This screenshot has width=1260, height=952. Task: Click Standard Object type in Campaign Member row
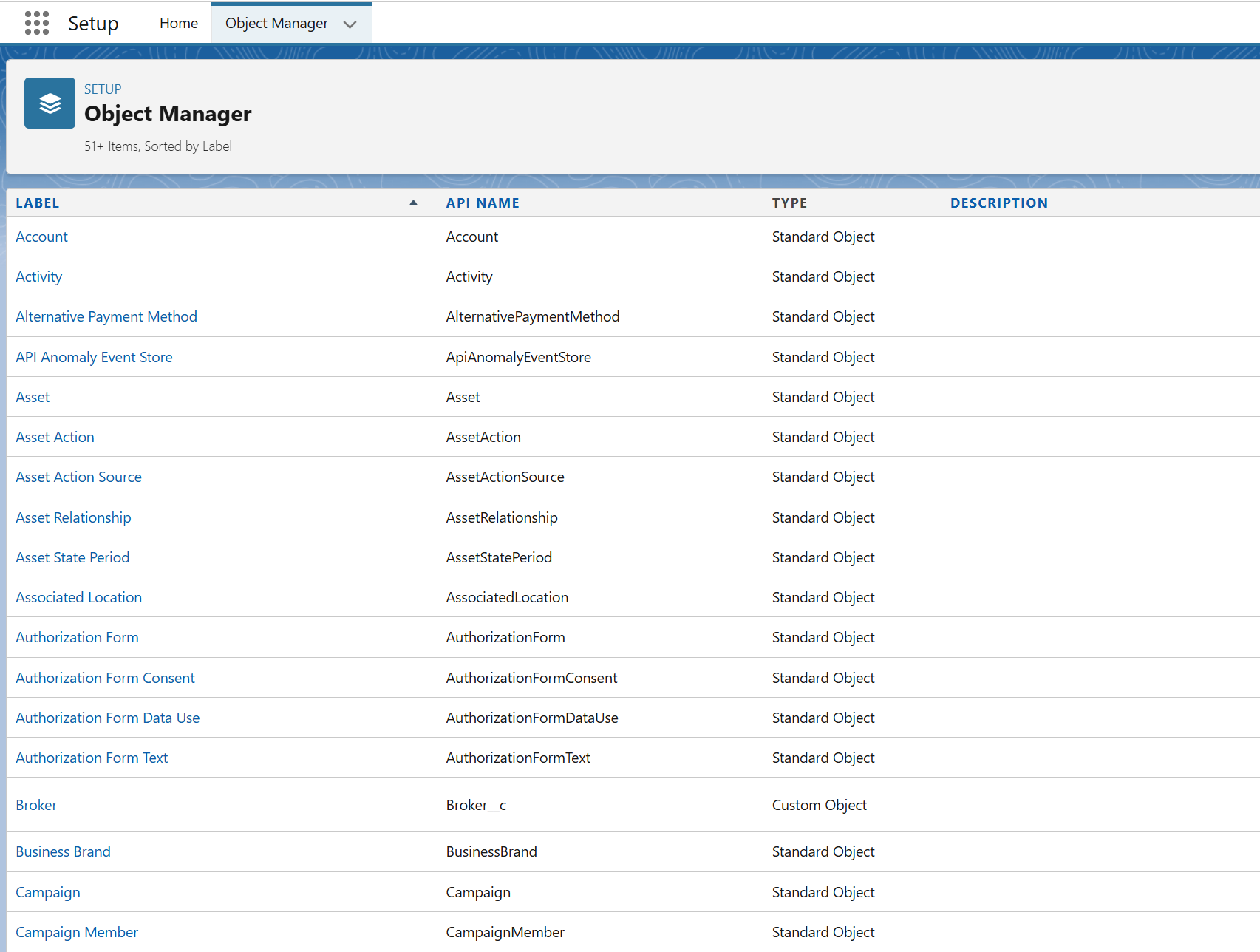click(x=823, y=932)
